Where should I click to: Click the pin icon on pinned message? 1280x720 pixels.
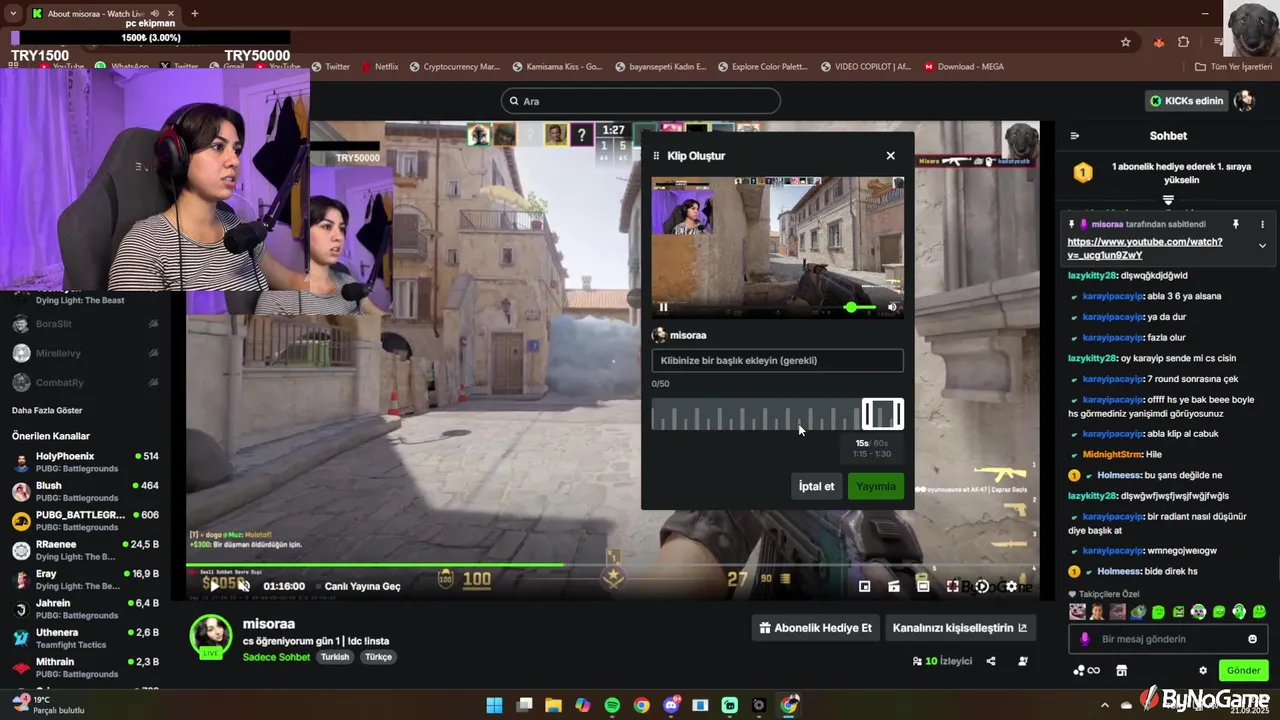pyautogui.click(x=1236, y=225)
